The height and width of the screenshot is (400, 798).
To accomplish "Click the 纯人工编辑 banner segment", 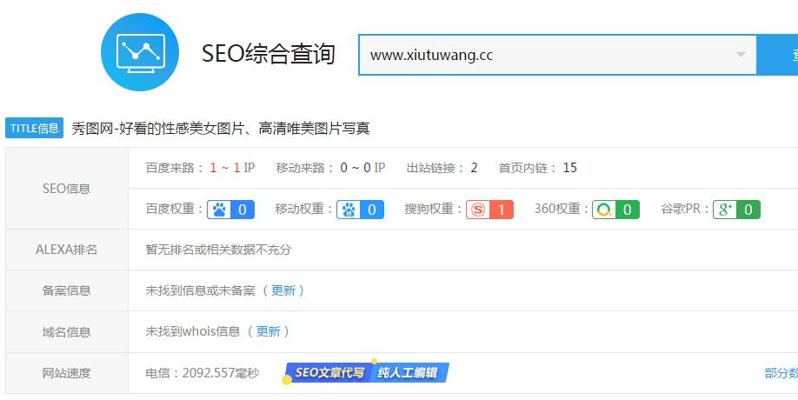I will [409, 373].
